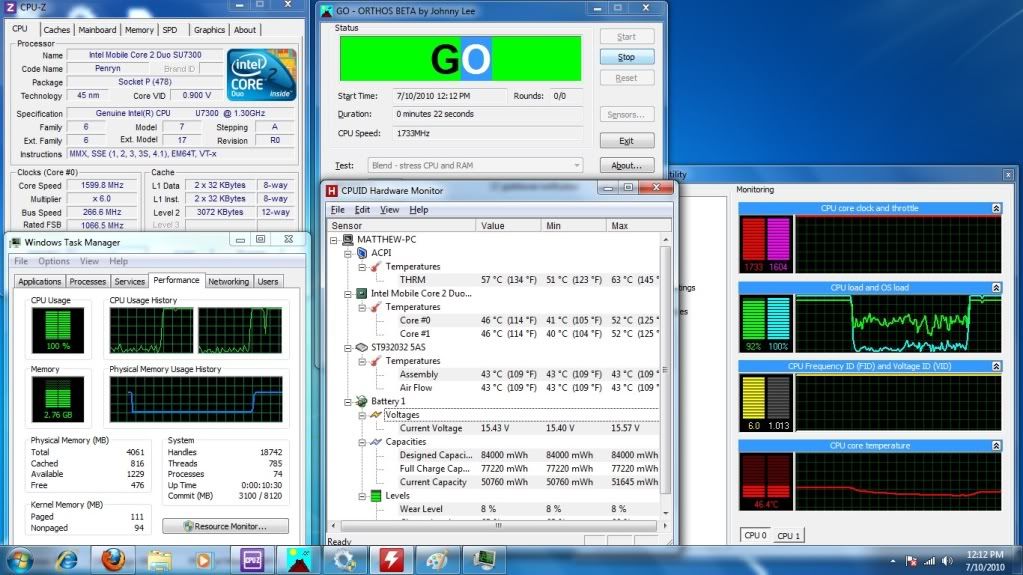Click the Capacities icon in tree
The width and height of the screenshot is (1023, 575).
376,442
